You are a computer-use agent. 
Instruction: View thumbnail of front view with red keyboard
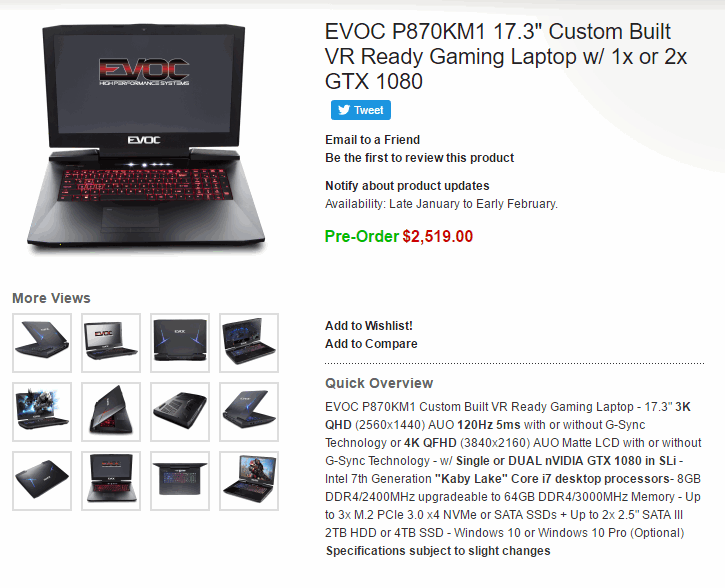(x=111, y=481)
